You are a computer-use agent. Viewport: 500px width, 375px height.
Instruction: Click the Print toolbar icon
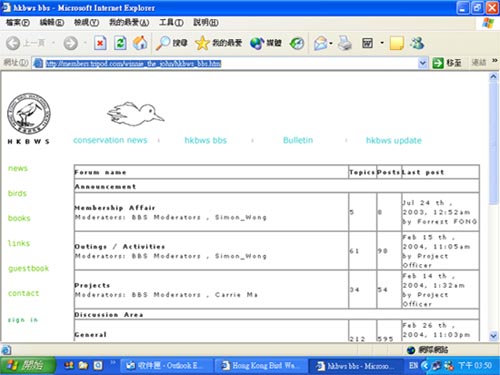point(345,43)
